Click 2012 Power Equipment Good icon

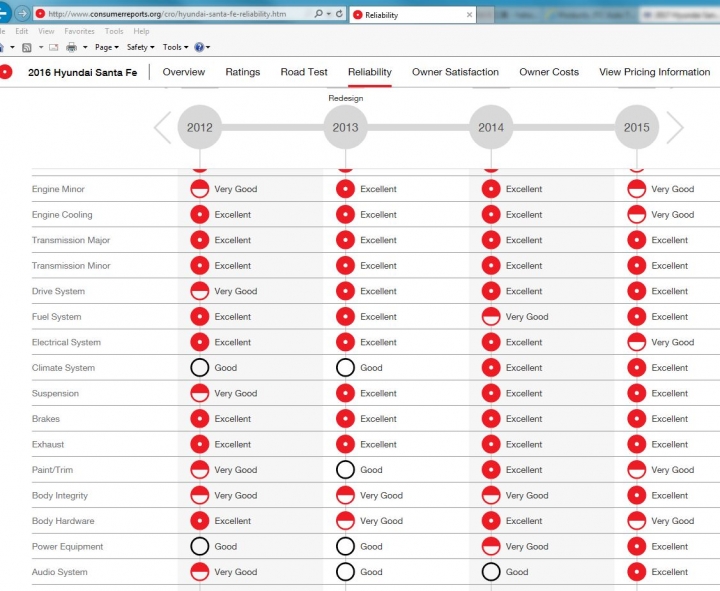click(x=200, y=546)
